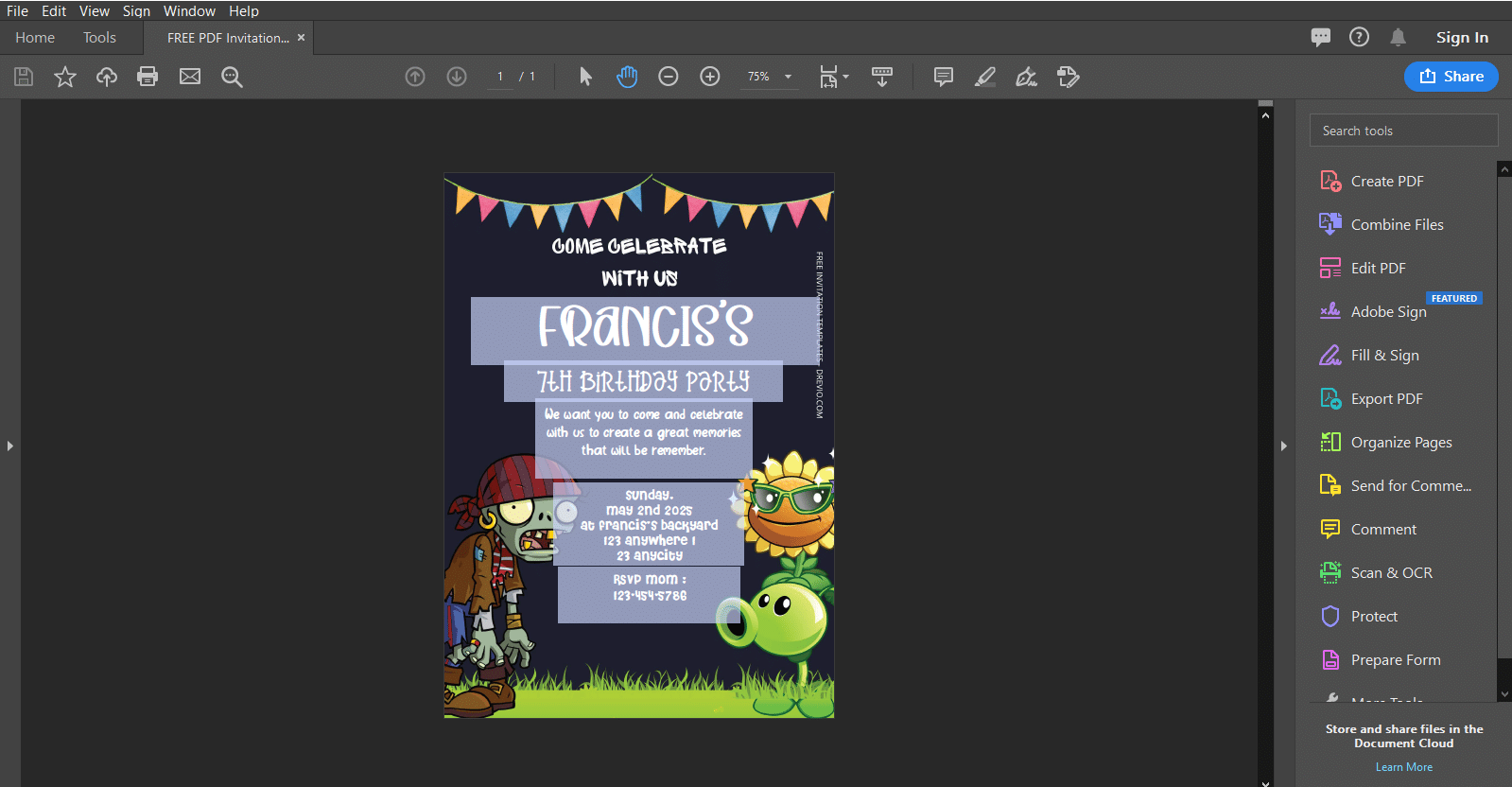Image resolution: width=1512 pixels, height=787 pixels.
Task: Expand the left navigation pane
Action: tap(10, 446)
